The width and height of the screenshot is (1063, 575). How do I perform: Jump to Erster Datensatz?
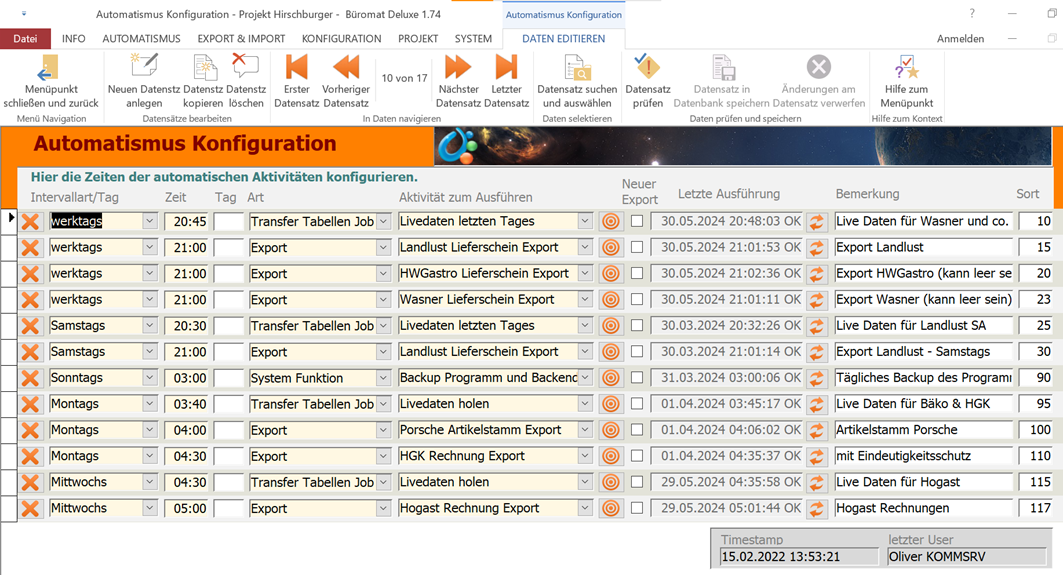(x=296, y=68)
